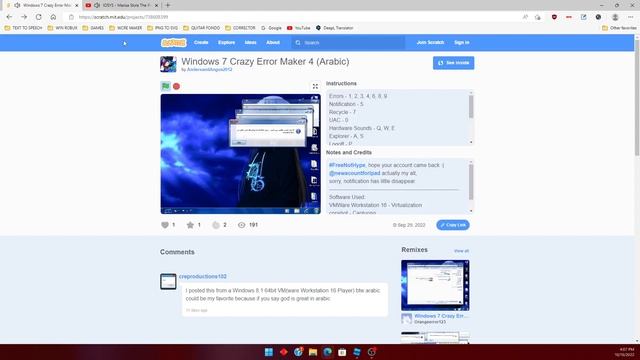Click the @newacountforipad mention link
The image size is (640, 360).
(x=354, y=173)
